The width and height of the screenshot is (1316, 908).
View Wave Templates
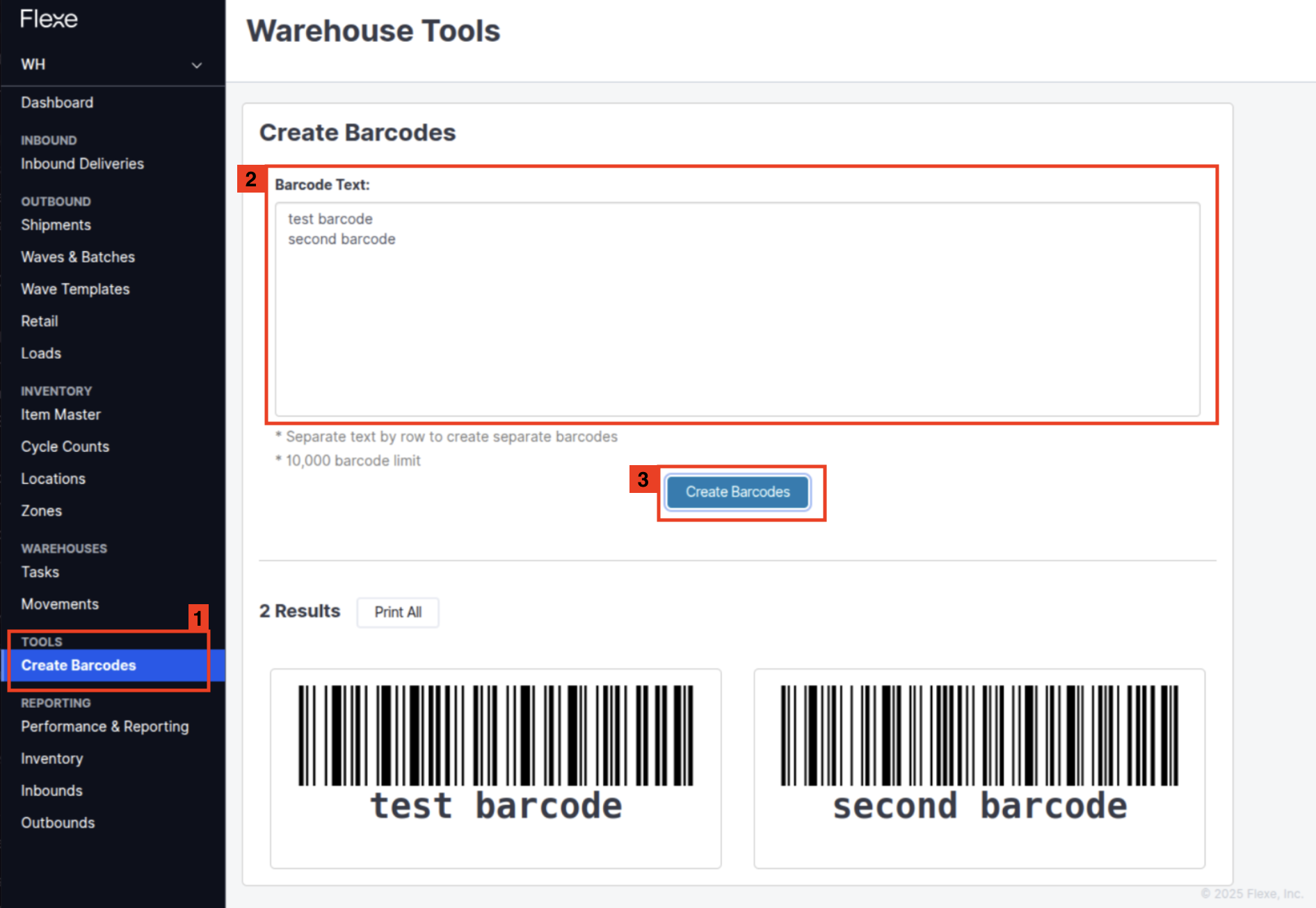pos(74,289)
